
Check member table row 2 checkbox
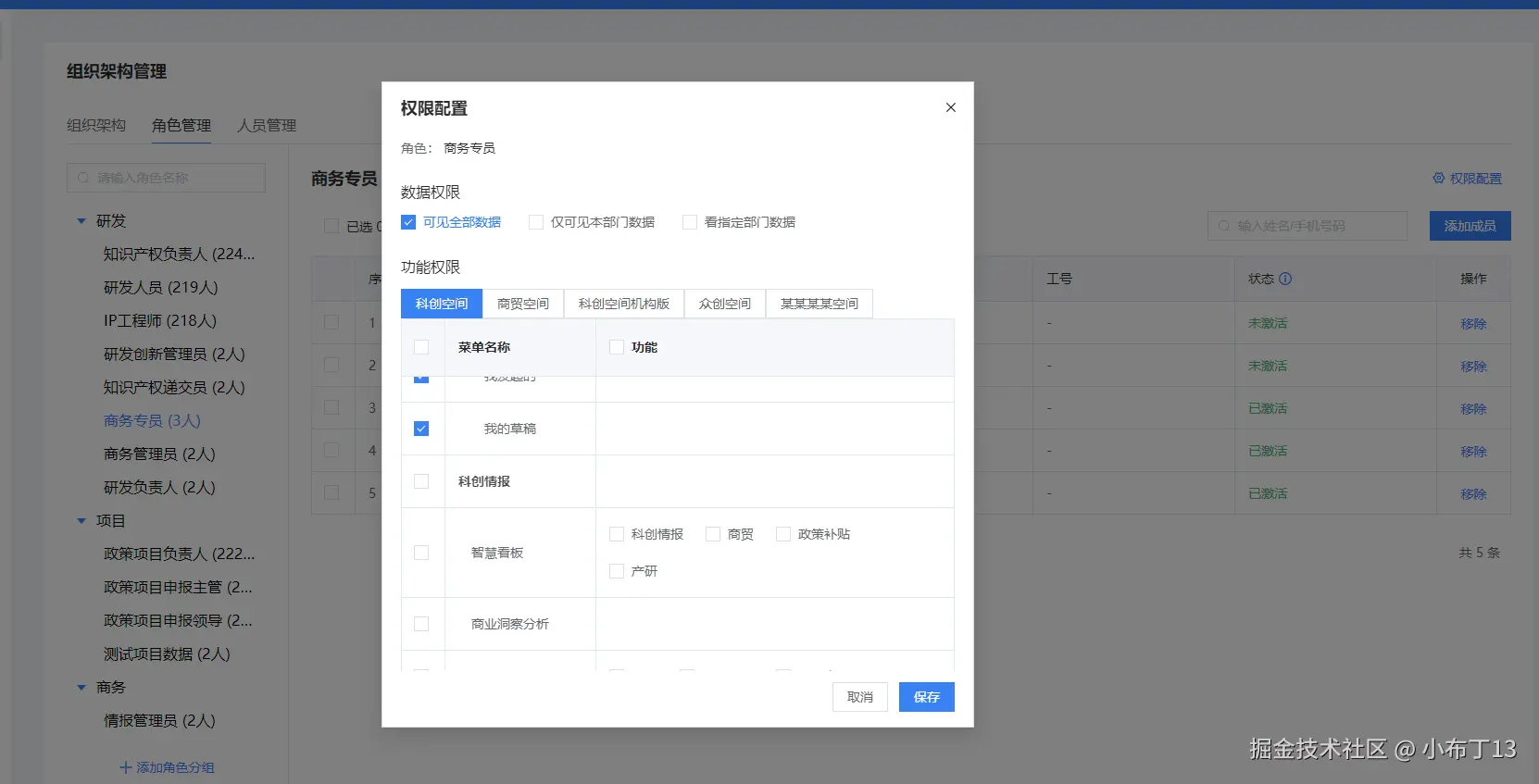(x=332, y=365)
